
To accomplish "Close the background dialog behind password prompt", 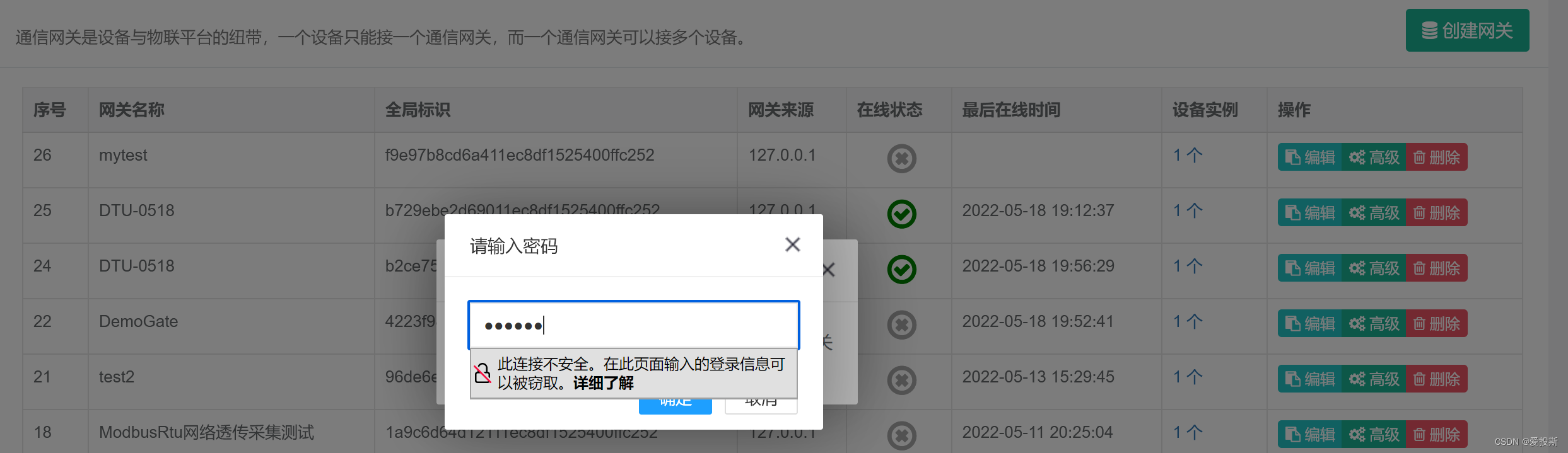I will point(829,270).
